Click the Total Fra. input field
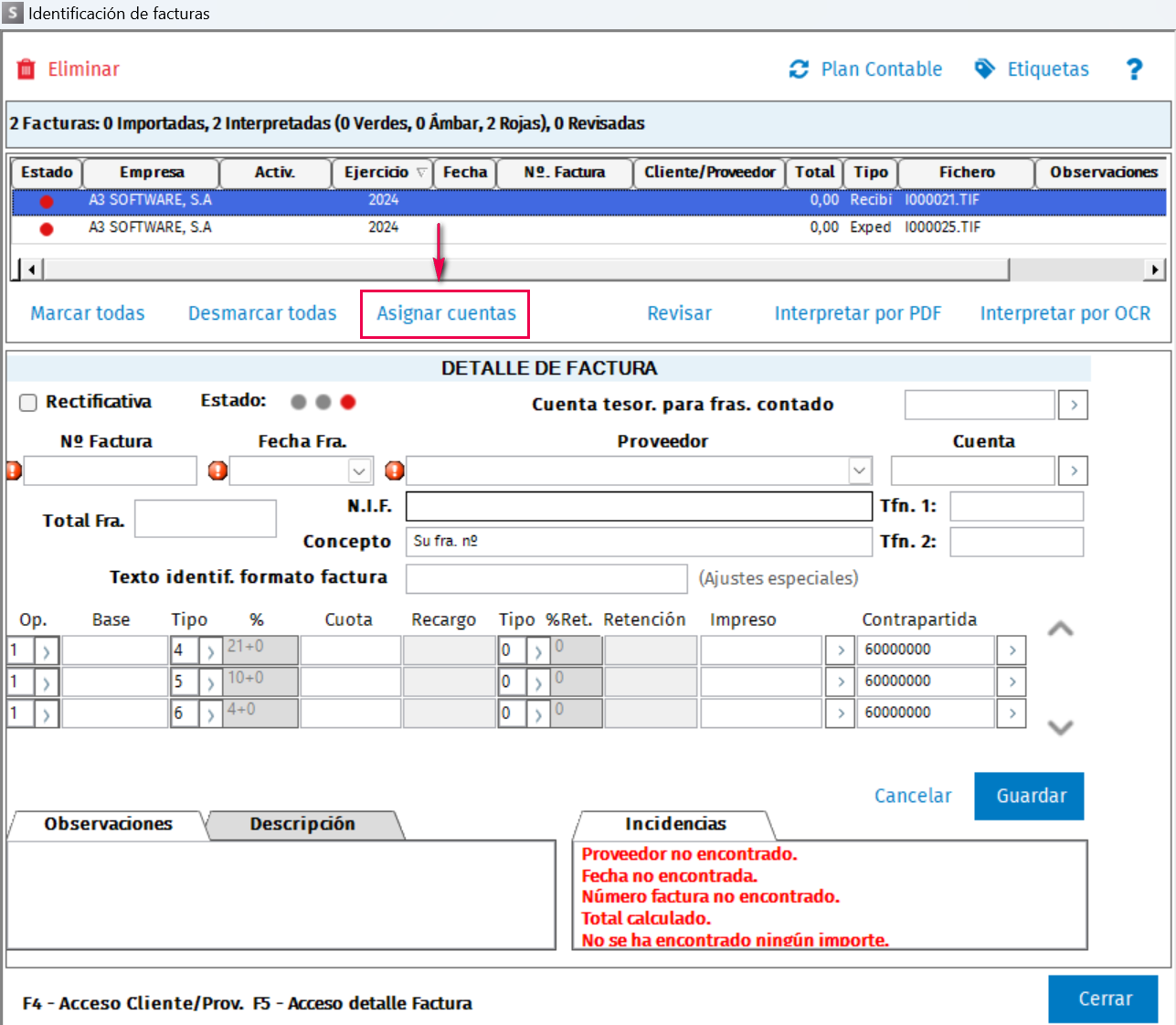Viewport: 1176px width, 1025px height. [x=206, y=519]
